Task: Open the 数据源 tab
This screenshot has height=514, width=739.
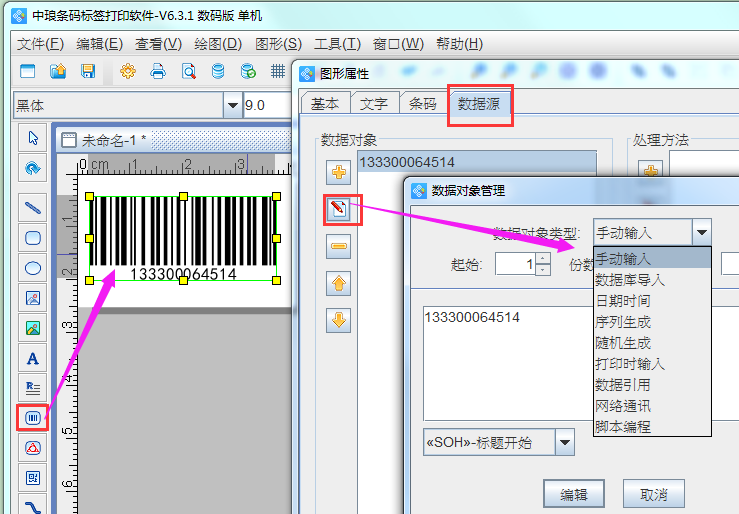Action: tap(480, 103)
